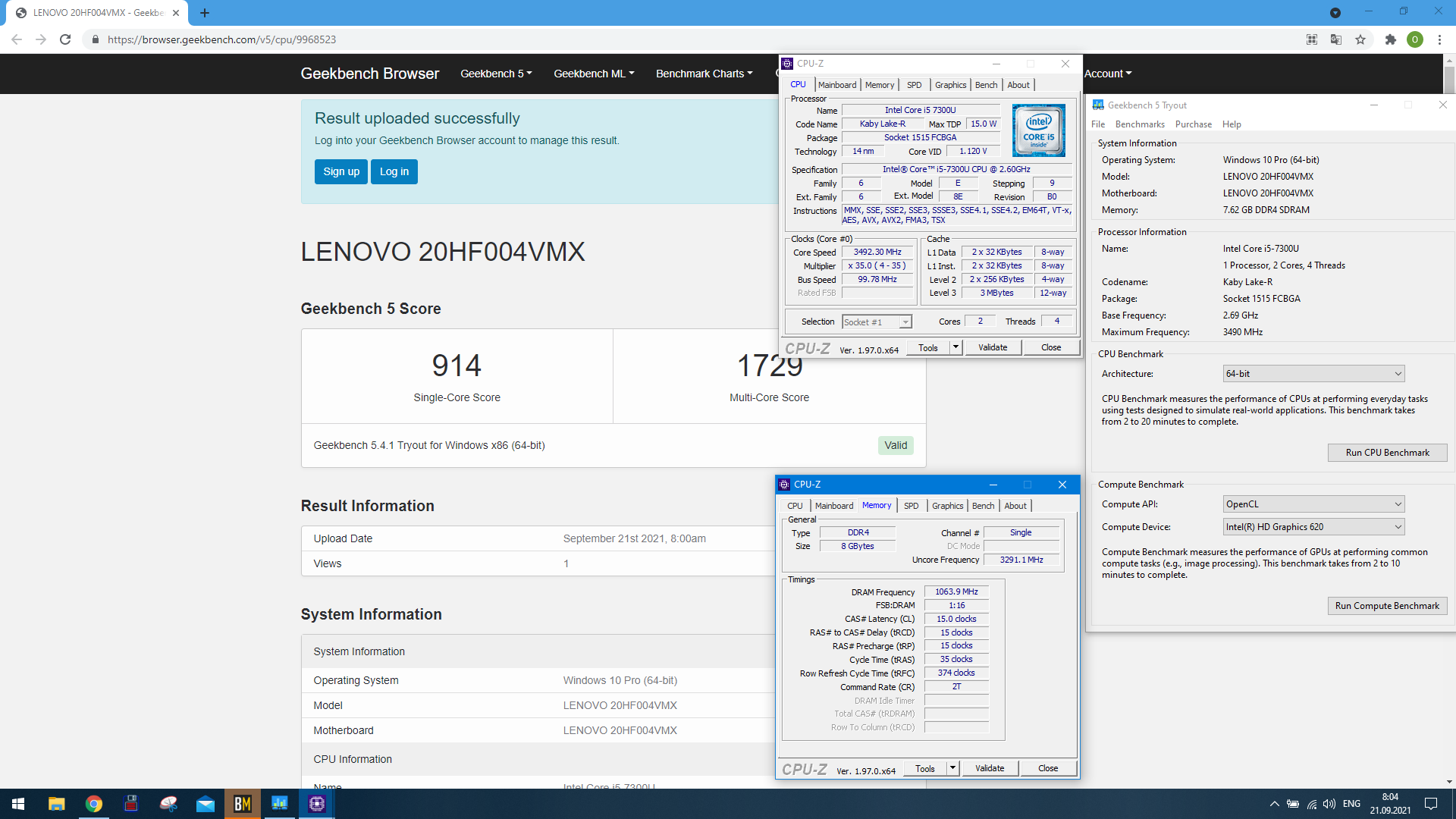
Task: Click the Valid status badge
Action: [896, 445]
